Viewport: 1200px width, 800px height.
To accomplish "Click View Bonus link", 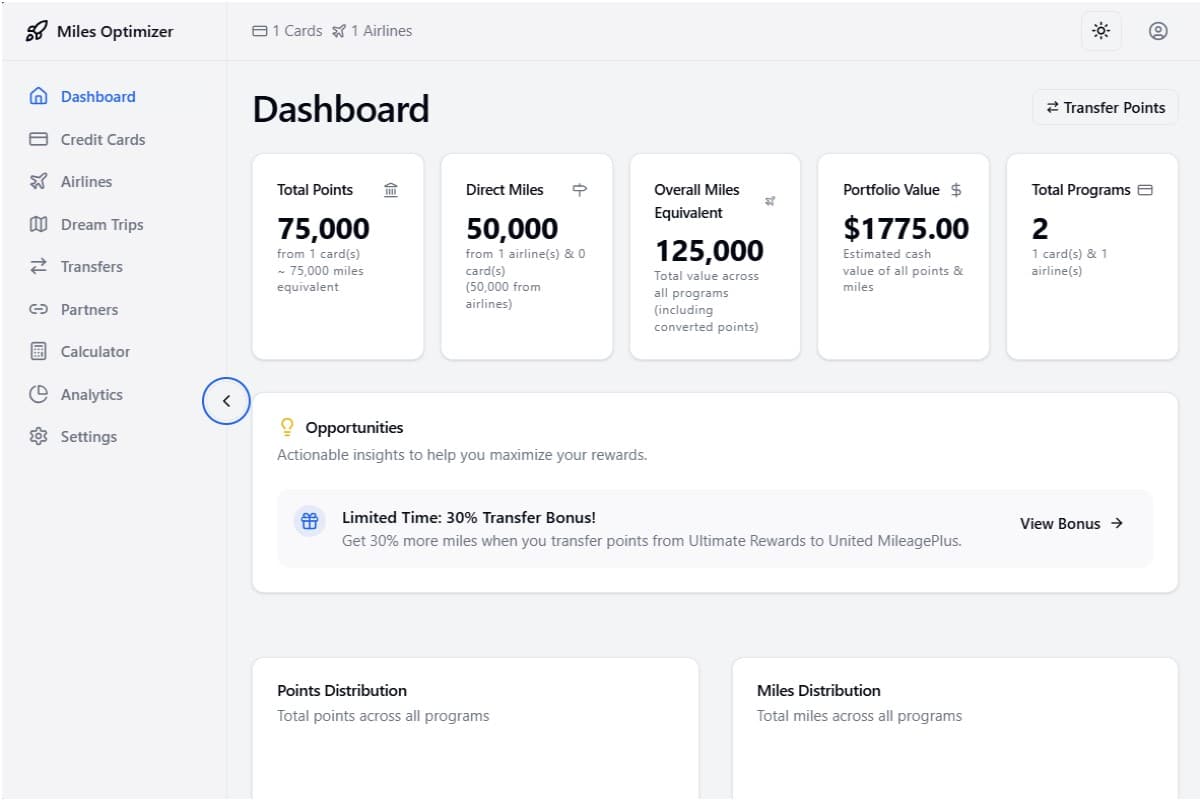I will (1071, 523).
